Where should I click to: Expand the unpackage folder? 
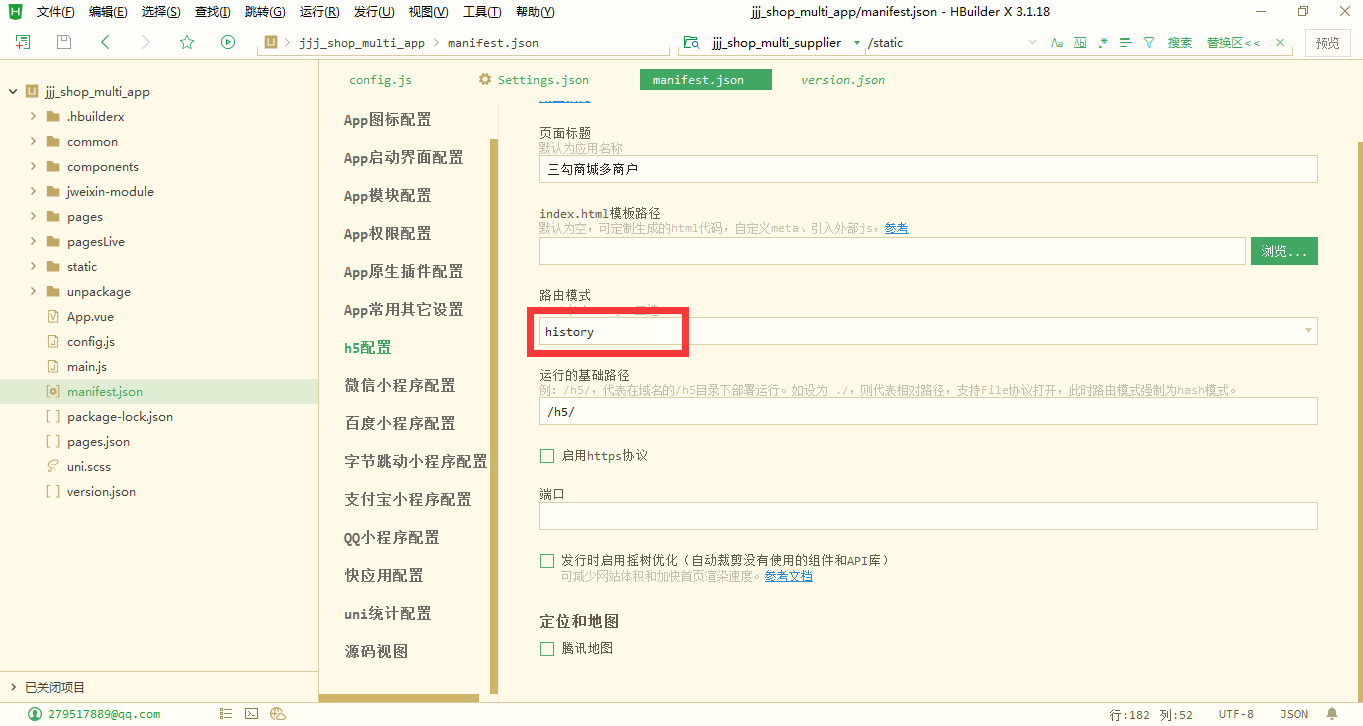pos(33,292)
